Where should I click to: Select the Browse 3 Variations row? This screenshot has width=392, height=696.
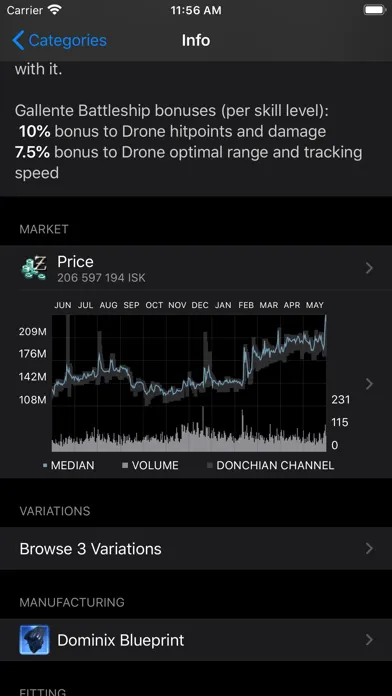point(196,549)
